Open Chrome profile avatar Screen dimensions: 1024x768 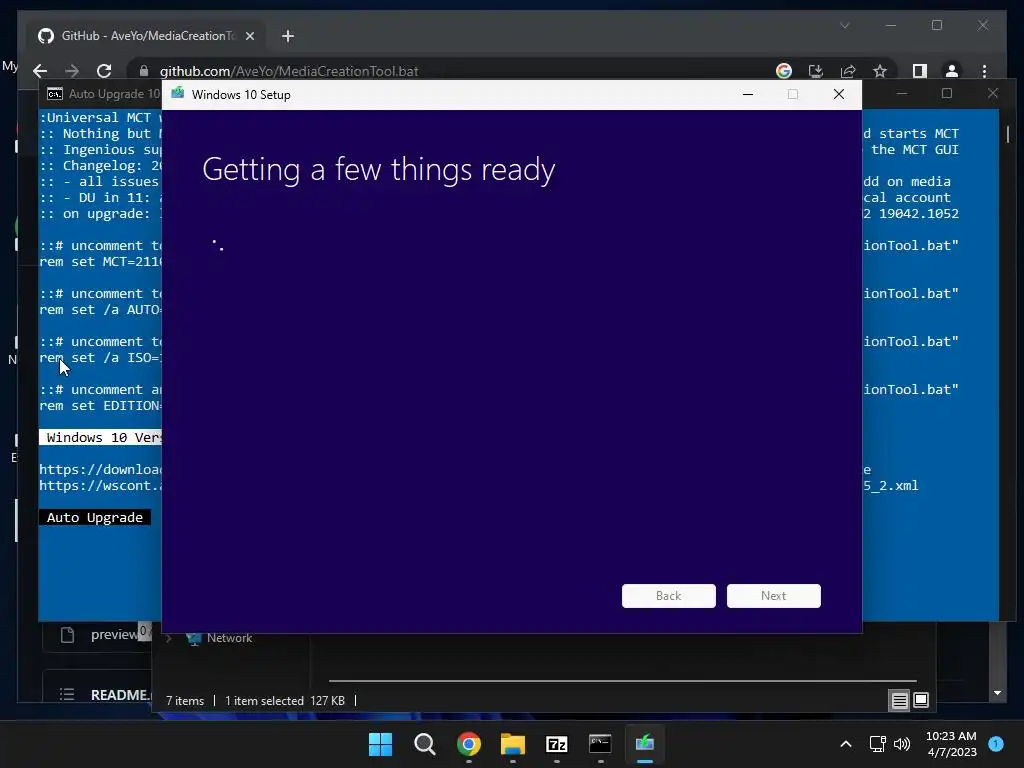(x=952, y=71)
